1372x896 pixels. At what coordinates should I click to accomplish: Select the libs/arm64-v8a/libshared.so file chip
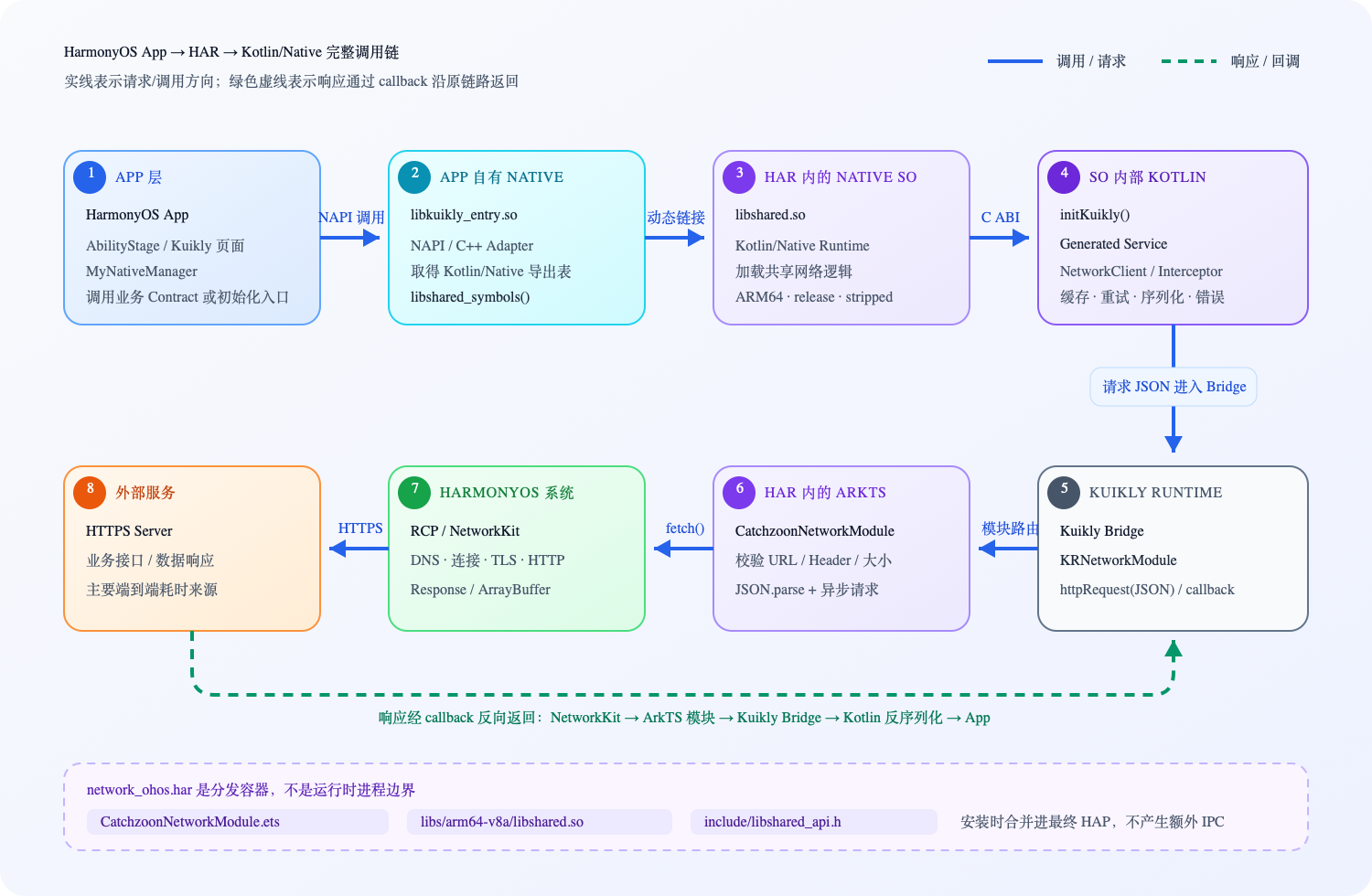(540, 822)
